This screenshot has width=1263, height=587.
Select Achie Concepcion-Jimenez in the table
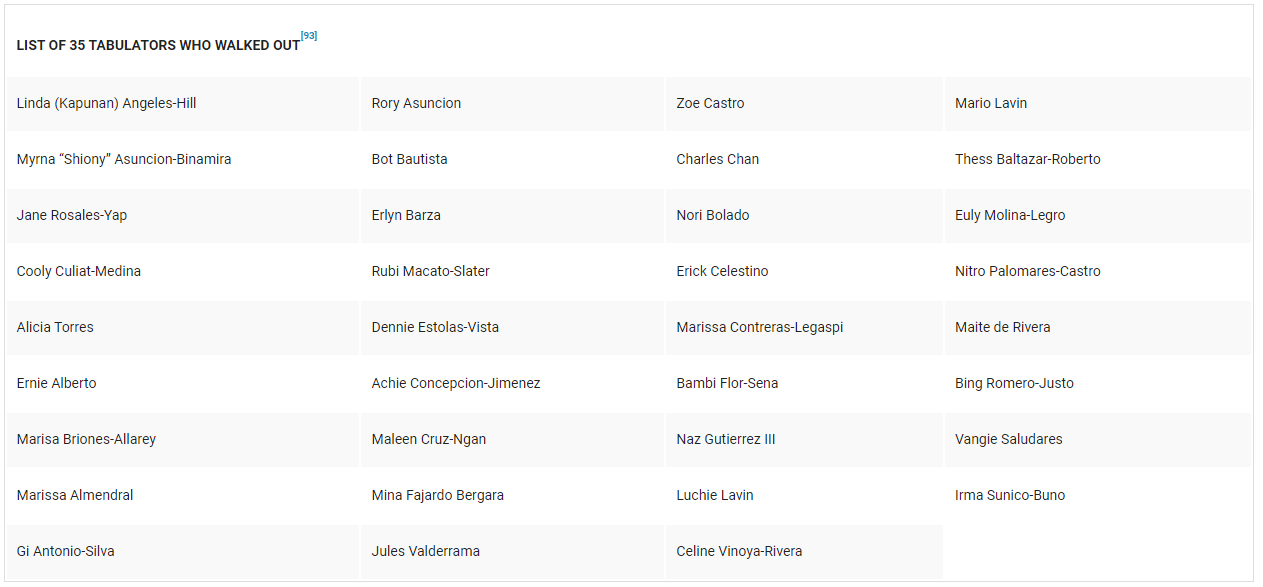click(x=456, y=383)
